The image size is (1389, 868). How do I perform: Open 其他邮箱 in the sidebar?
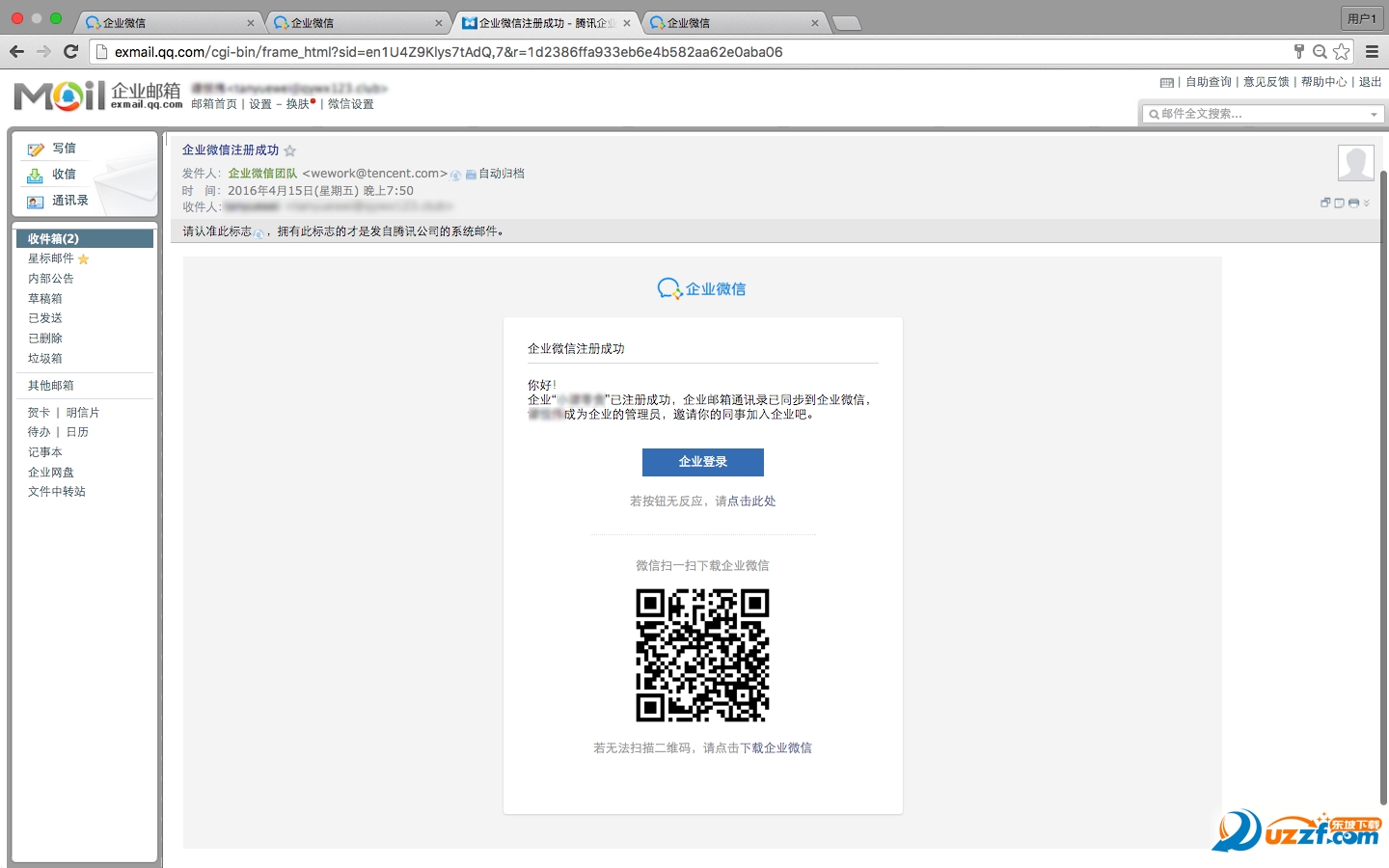coord(51,386)
